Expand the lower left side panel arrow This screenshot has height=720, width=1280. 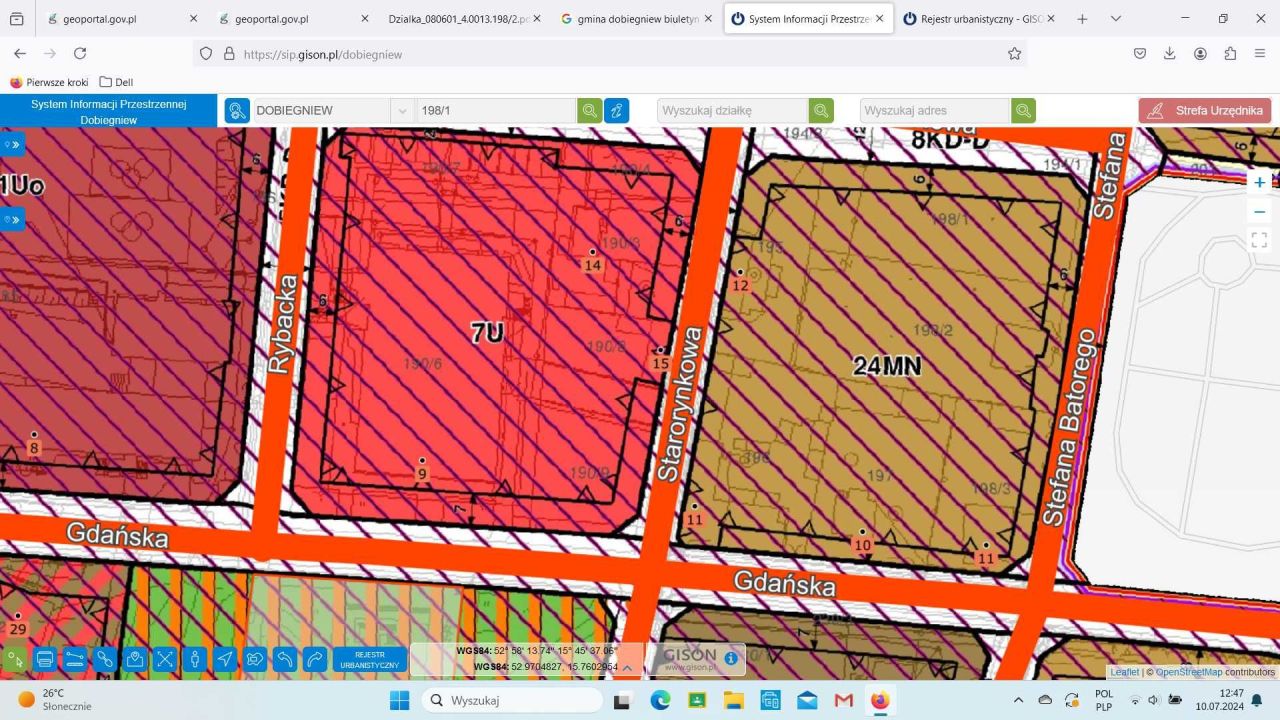(12, 218)
